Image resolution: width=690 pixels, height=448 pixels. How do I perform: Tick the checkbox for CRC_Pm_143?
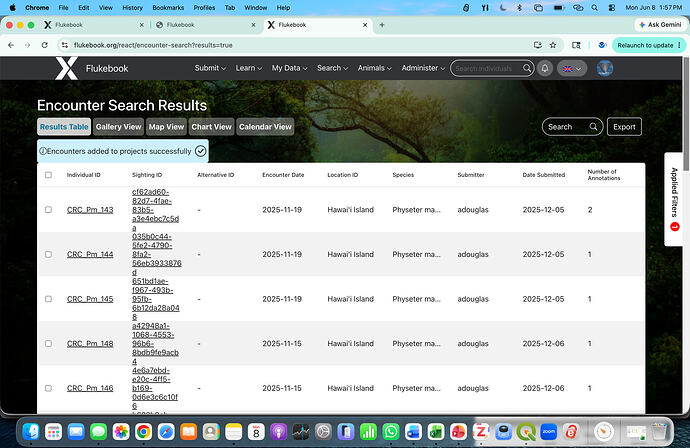coord(48,210)
